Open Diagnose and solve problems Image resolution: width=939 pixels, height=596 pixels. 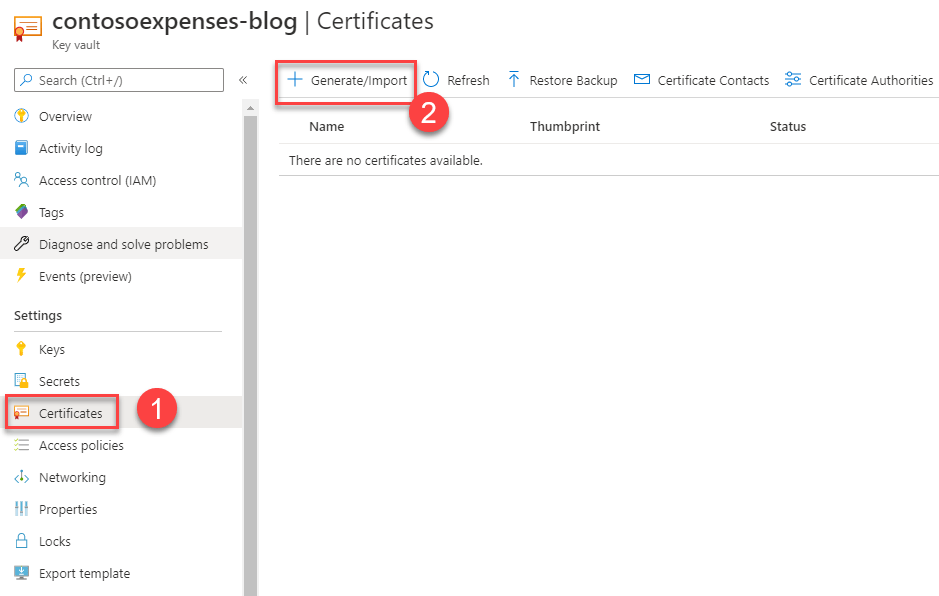click(x=121, y=244)
